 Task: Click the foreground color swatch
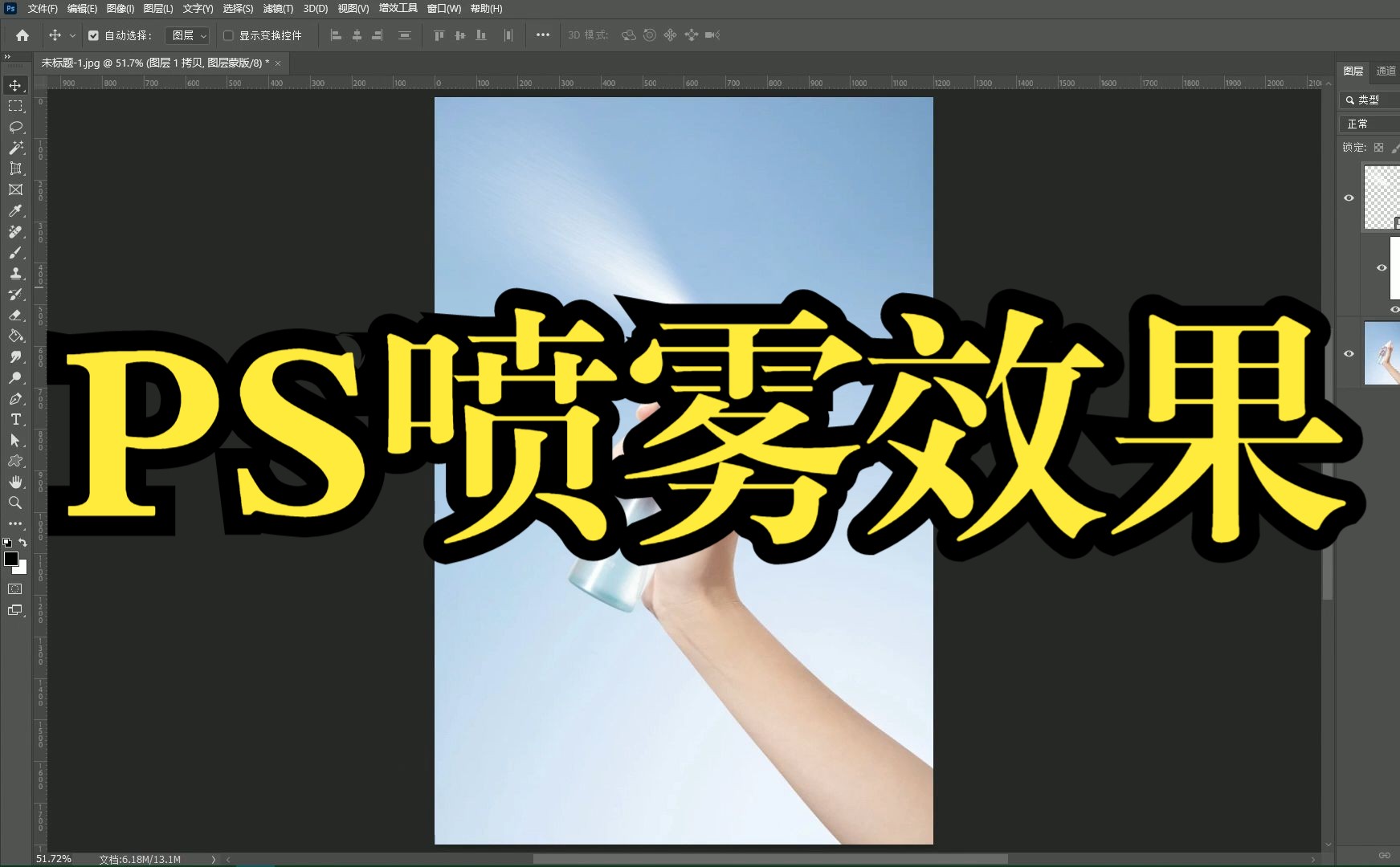click(x=11, y=560)
